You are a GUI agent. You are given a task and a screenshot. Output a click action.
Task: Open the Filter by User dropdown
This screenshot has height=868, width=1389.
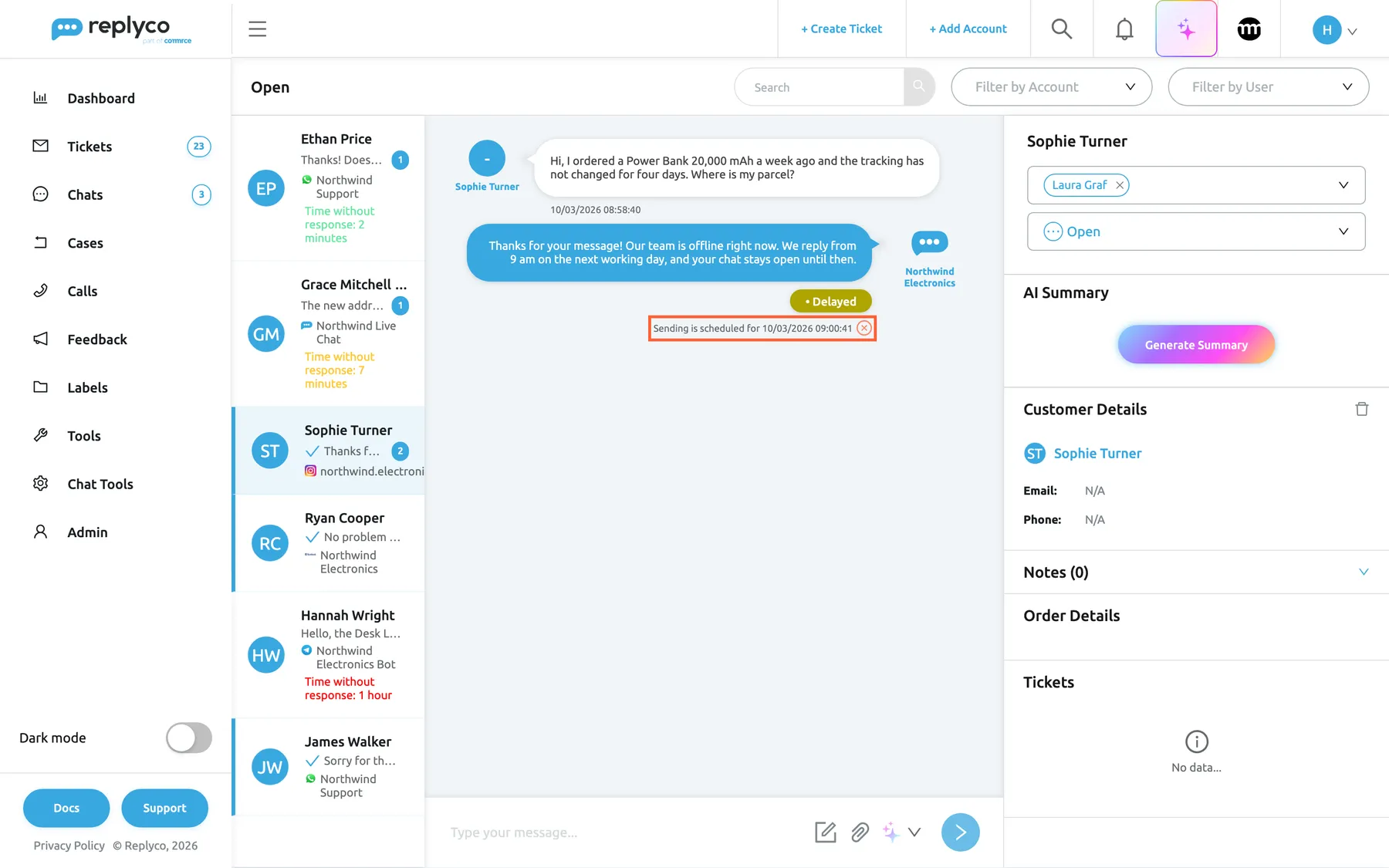coord(1268,86)
